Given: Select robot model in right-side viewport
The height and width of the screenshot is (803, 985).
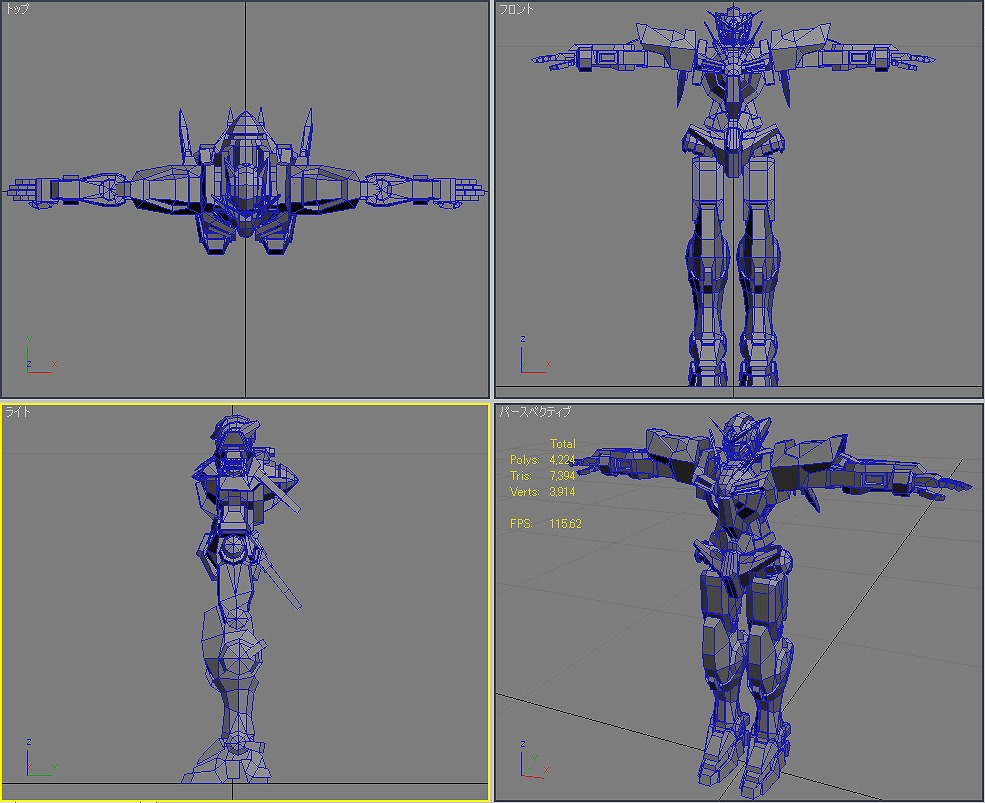Looking at the screenshot, I should [242, 599].
